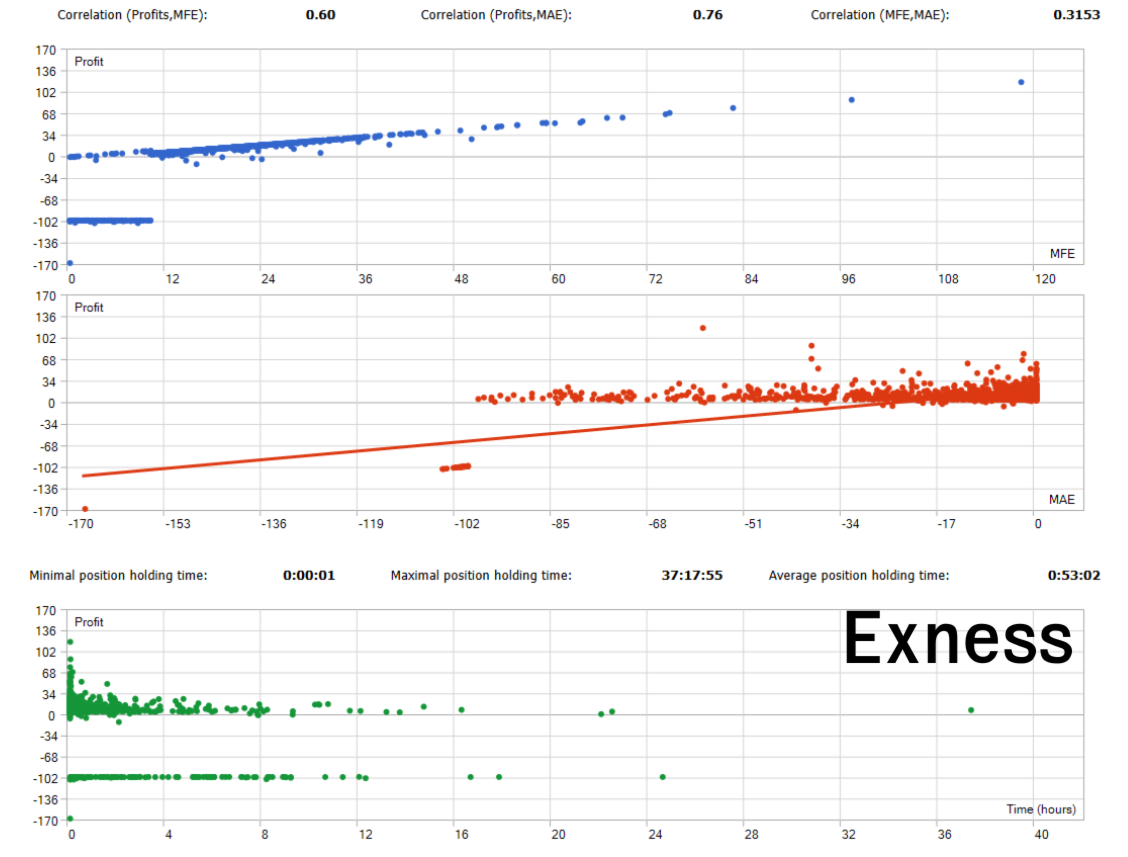
Task: Click the MAE axis tick -153
Action: 178,524
